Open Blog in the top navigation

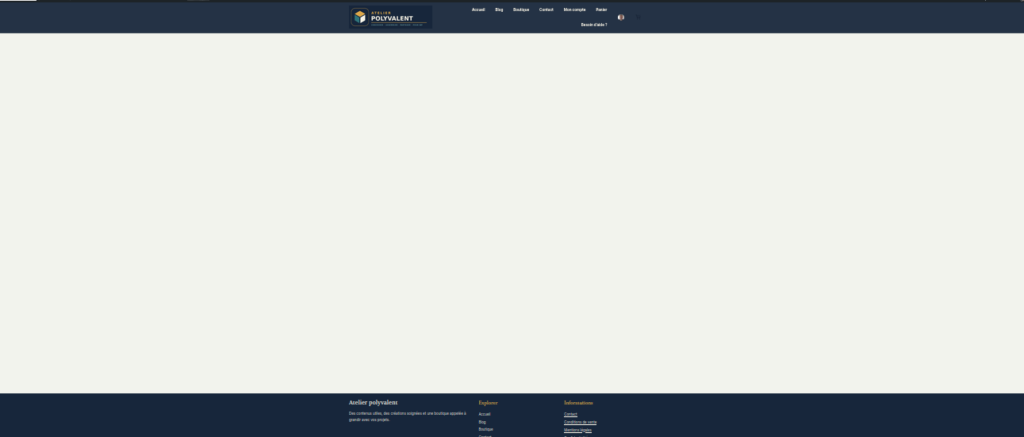tap(499, 10)
